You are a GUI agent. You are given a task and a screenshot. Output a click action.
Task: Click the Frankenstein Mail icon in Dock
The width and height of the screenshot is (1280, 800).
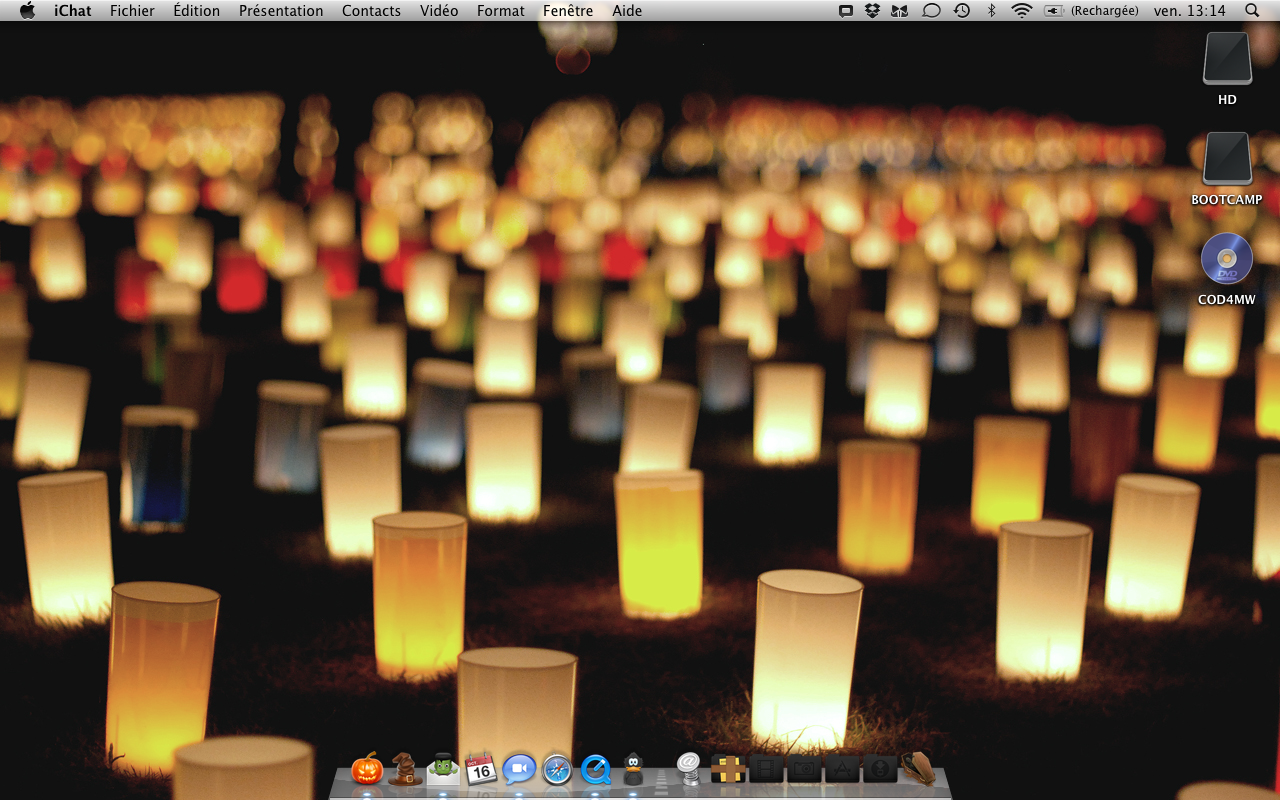click(x=443, y=768)
